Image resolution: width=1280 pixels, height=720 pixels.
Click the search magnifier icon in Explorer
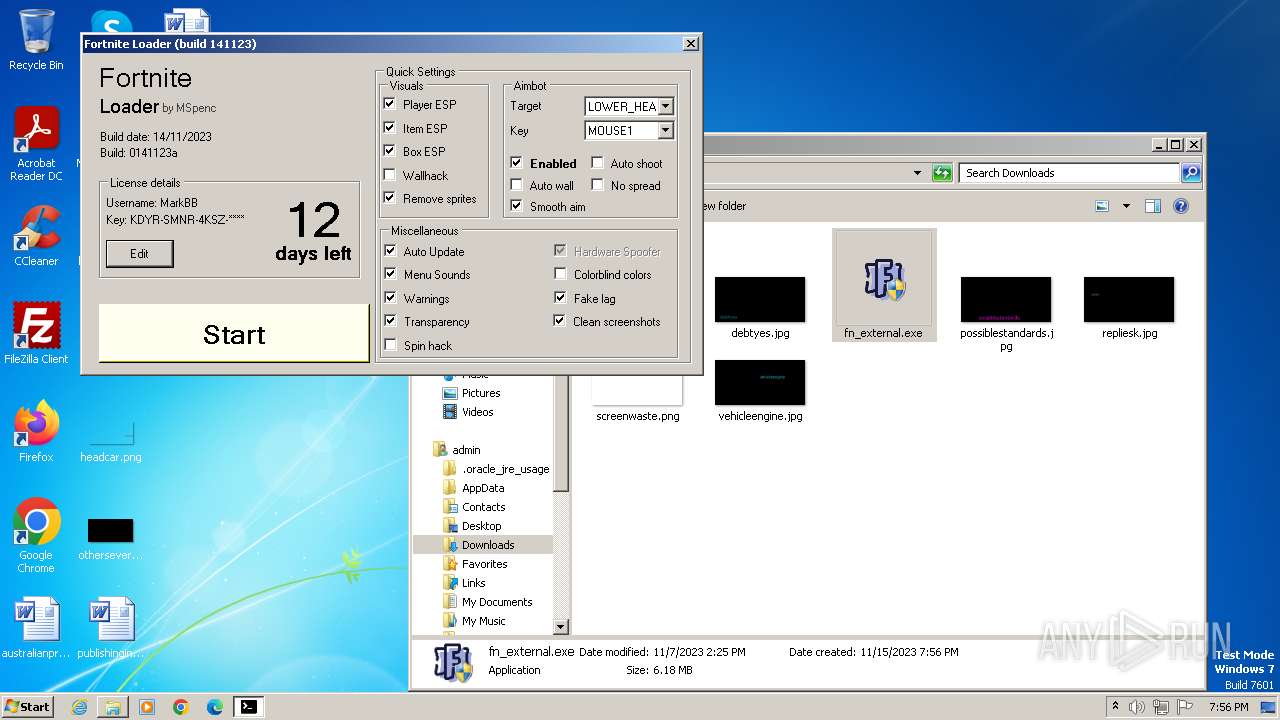1190,173
